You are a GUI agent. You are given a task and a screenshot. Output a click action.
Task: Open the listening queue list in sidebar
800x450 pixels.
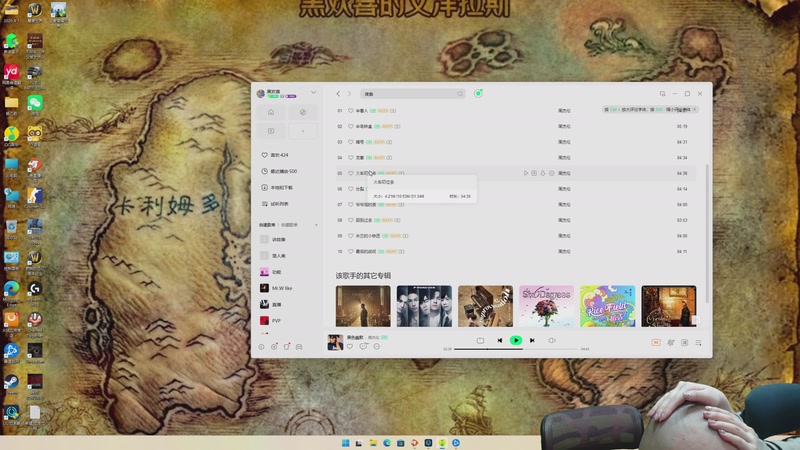tap(275, 204)
